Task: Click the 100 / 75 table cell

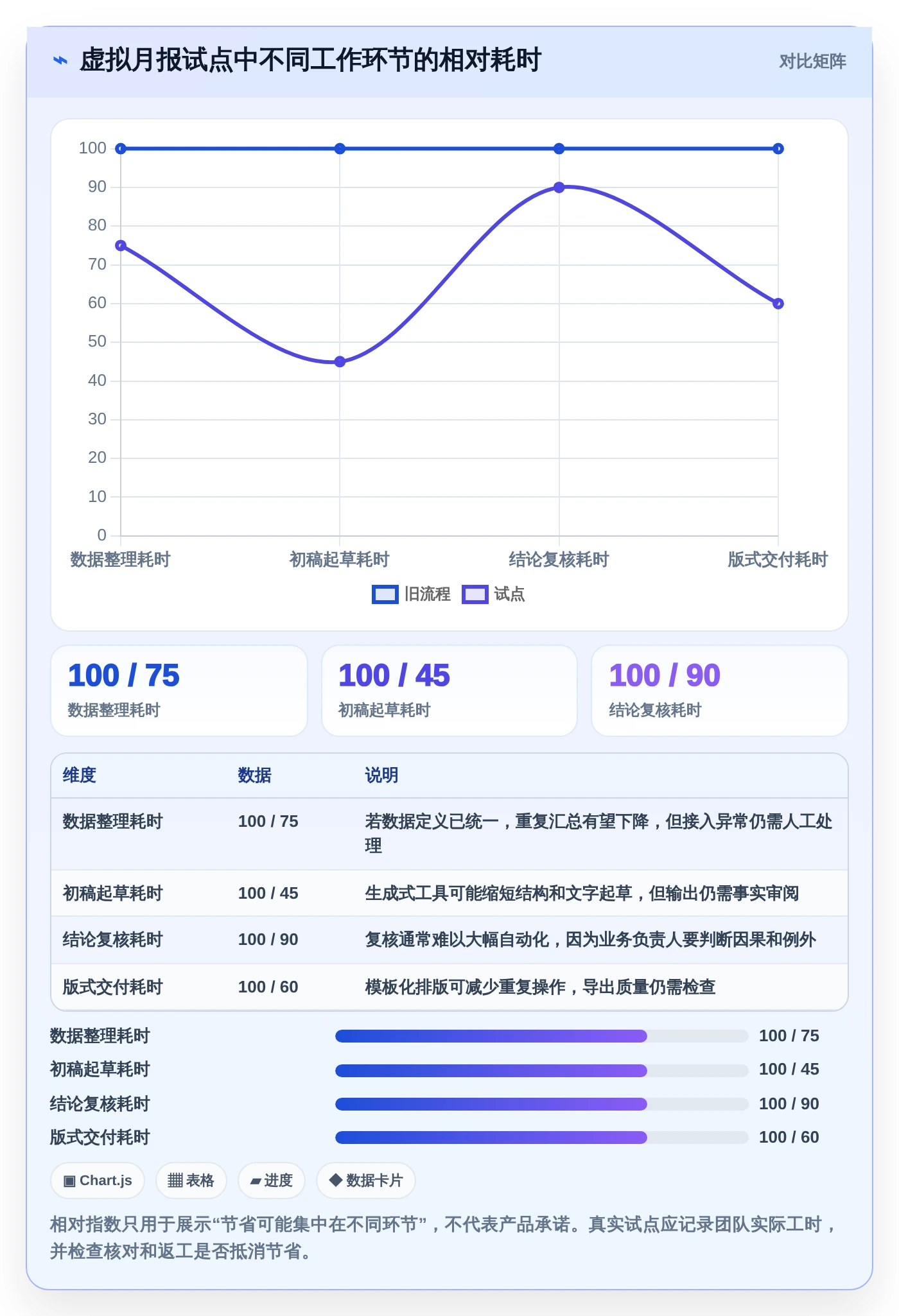Action: click(x=268, y=822)
